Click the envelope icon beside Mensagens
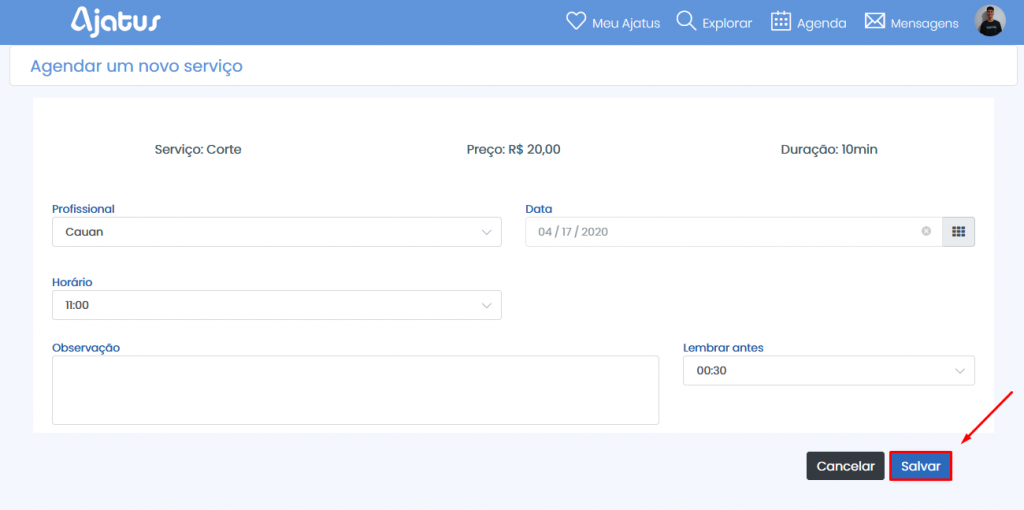This screenshot has width=1024, height=510. coord(874,21)
